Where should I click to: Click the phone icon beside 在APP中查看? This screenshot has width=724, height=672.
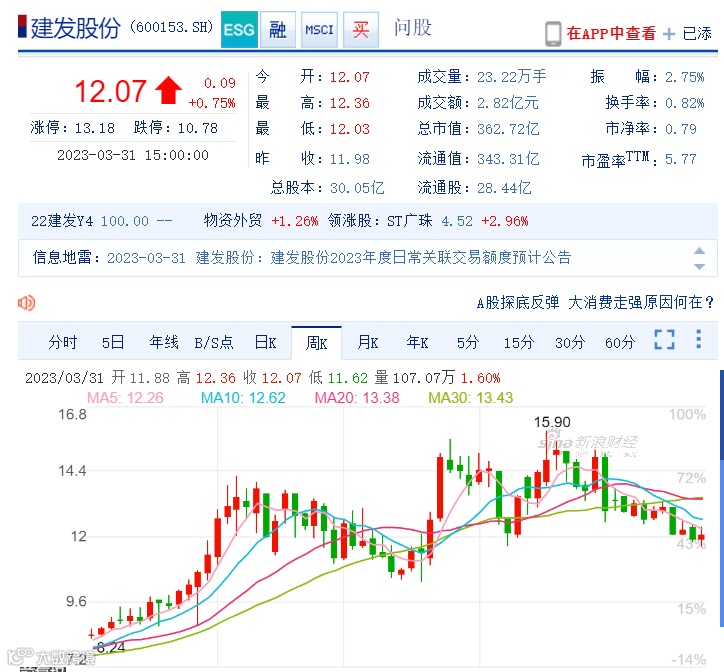[553, 34]
